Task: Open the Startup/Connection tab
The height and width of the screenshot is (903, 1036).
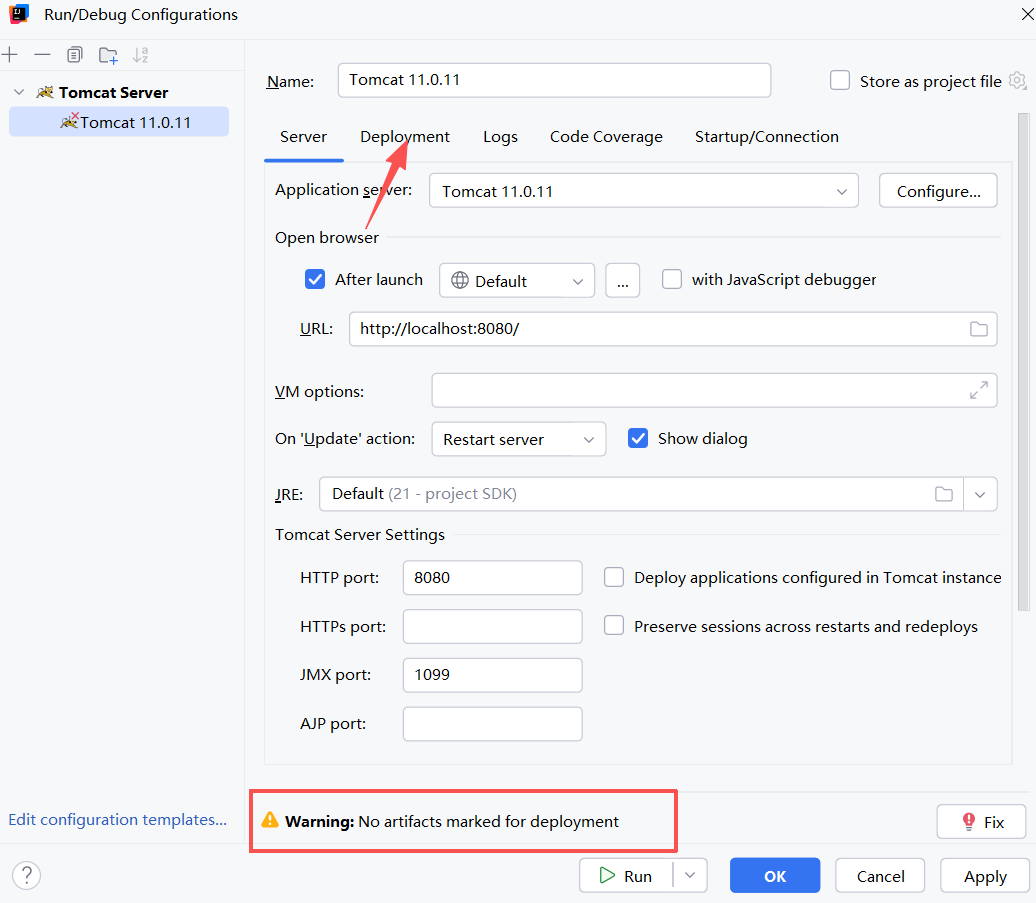Action: 766,137
